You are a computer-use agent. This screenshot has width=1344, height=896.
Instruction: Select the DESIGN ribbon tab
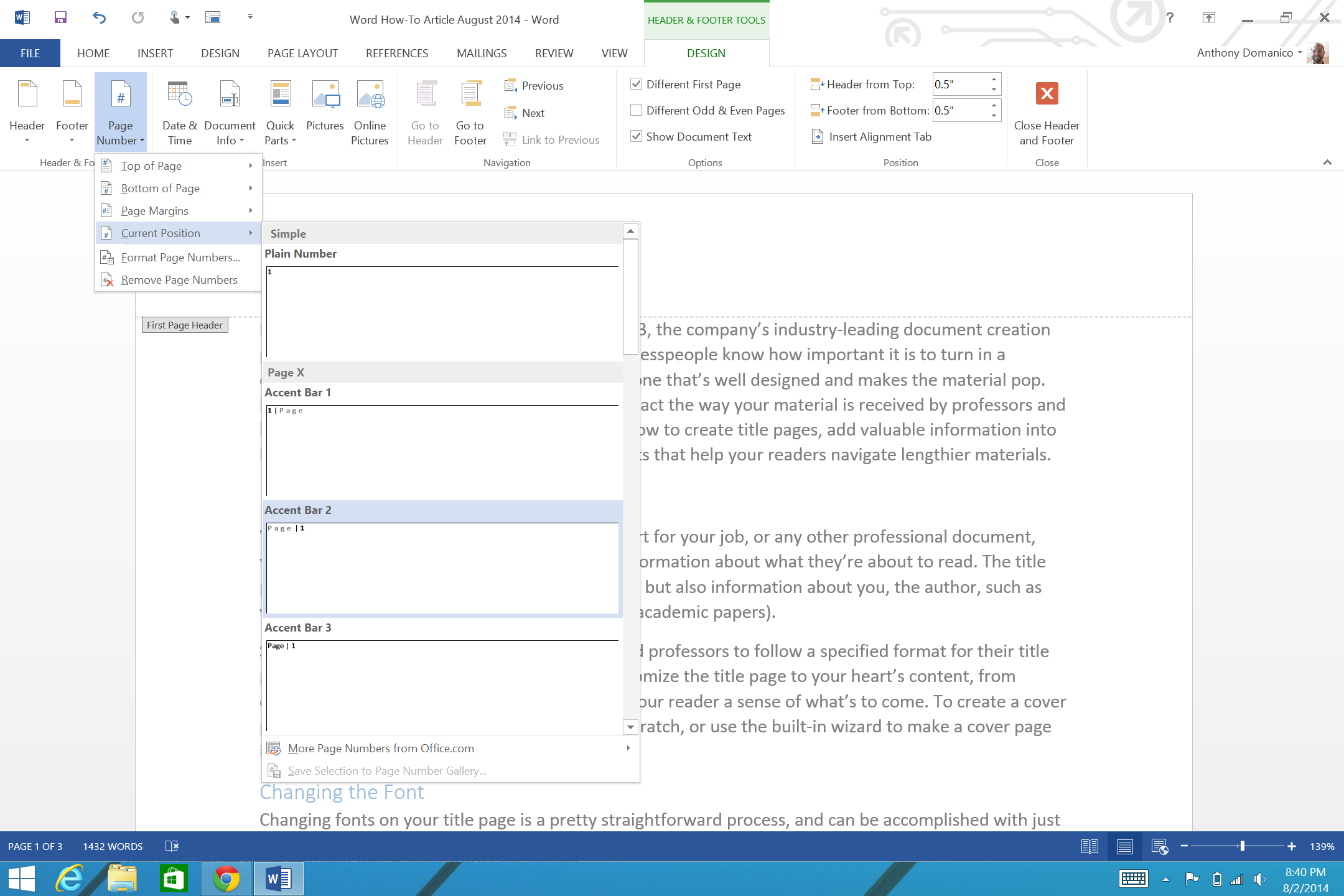coord(219,53)
